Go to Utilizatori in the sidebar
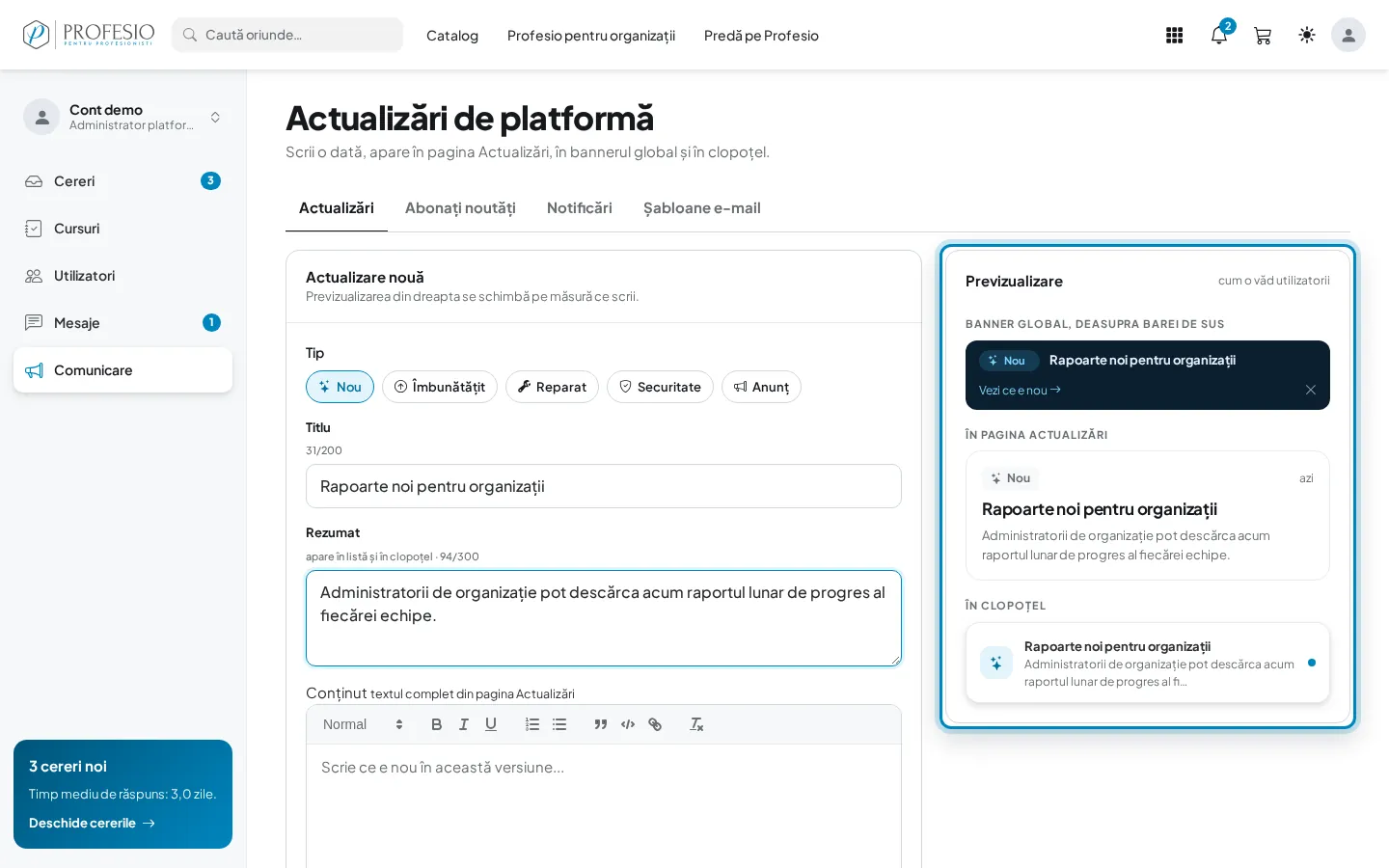Image resolution: width=1389 pixels, height=868 pixels. 123,276
